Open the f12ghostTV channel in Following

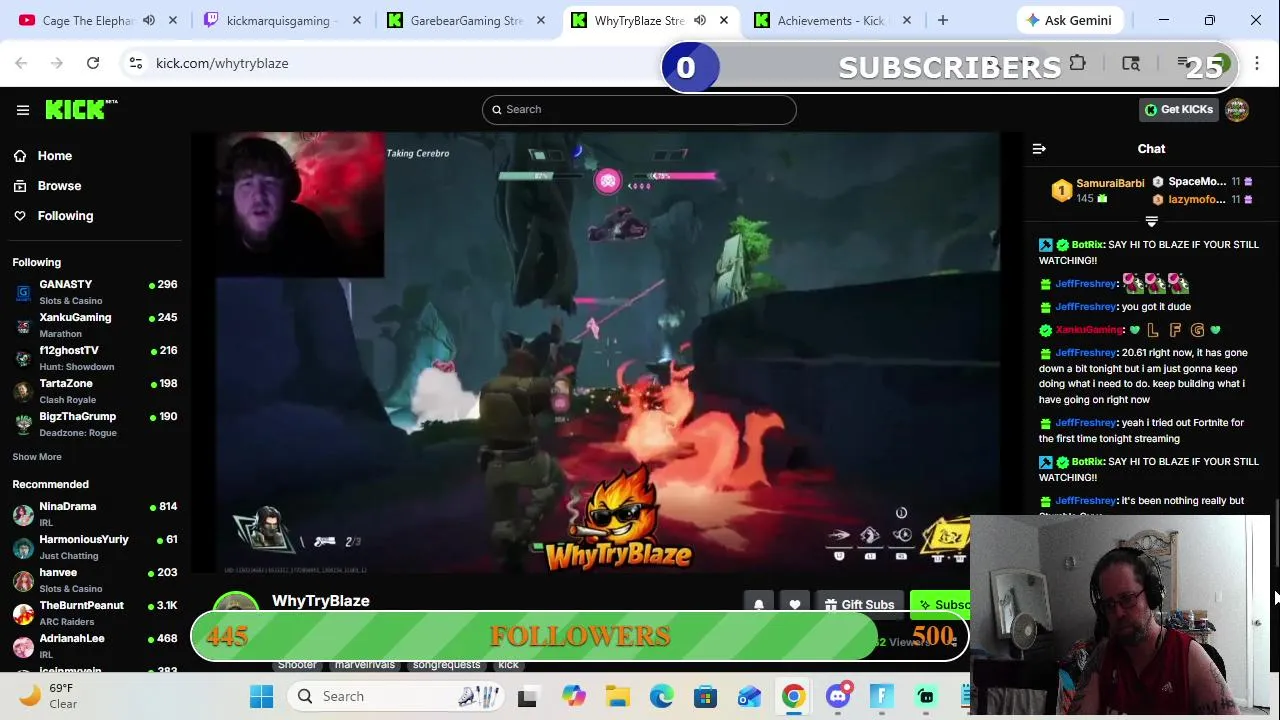pos(96,358)
